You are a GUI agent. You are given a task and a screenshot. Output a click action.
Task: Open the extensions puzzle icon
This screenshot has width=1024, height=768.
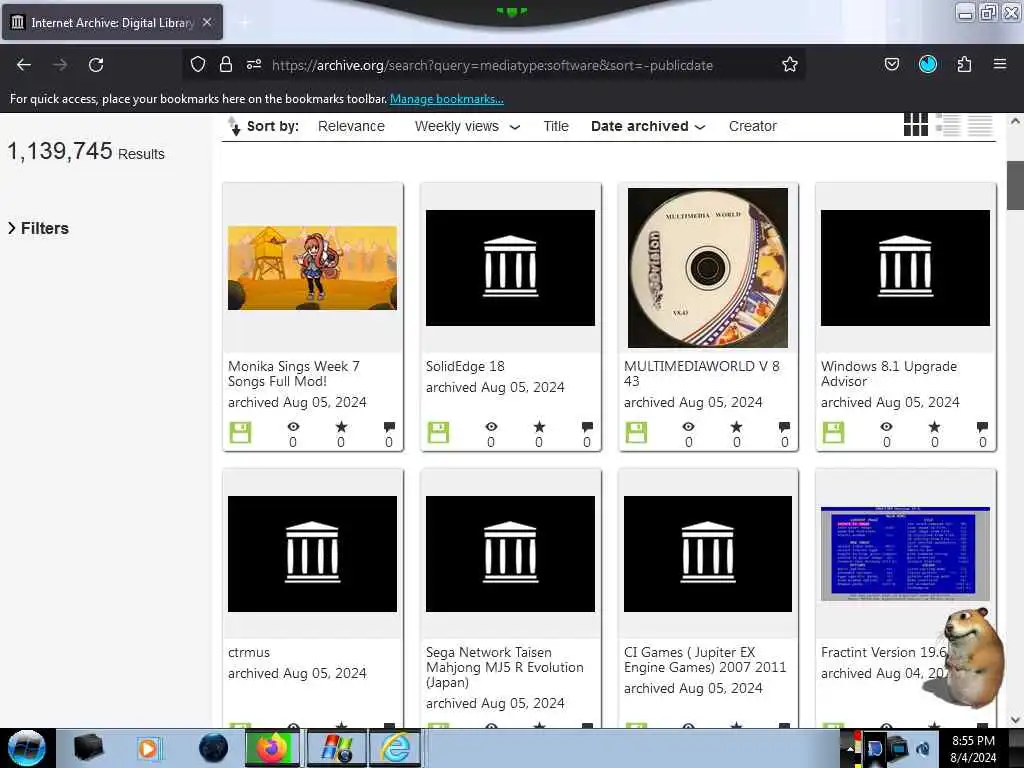(964, 64)
